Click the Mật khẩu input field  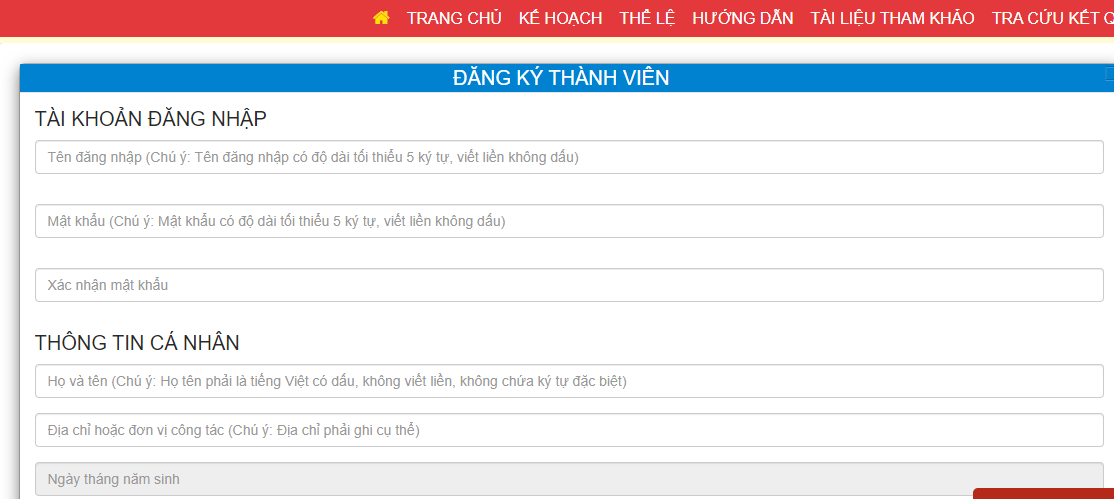coord(569,221)
